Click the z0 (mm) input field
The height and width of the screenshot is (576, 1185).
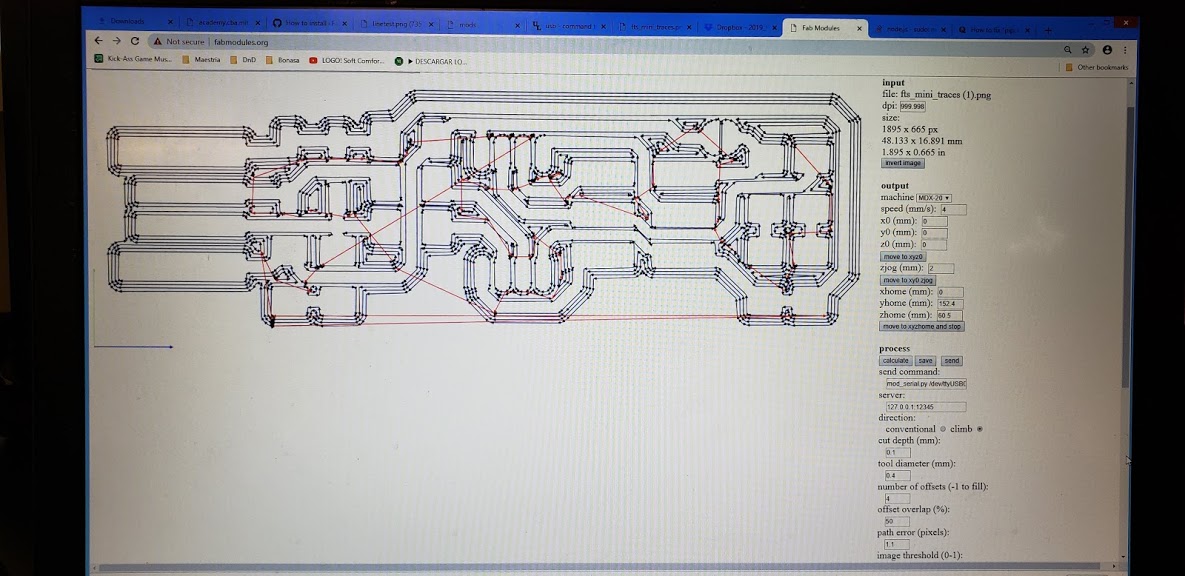coord(933,244)
